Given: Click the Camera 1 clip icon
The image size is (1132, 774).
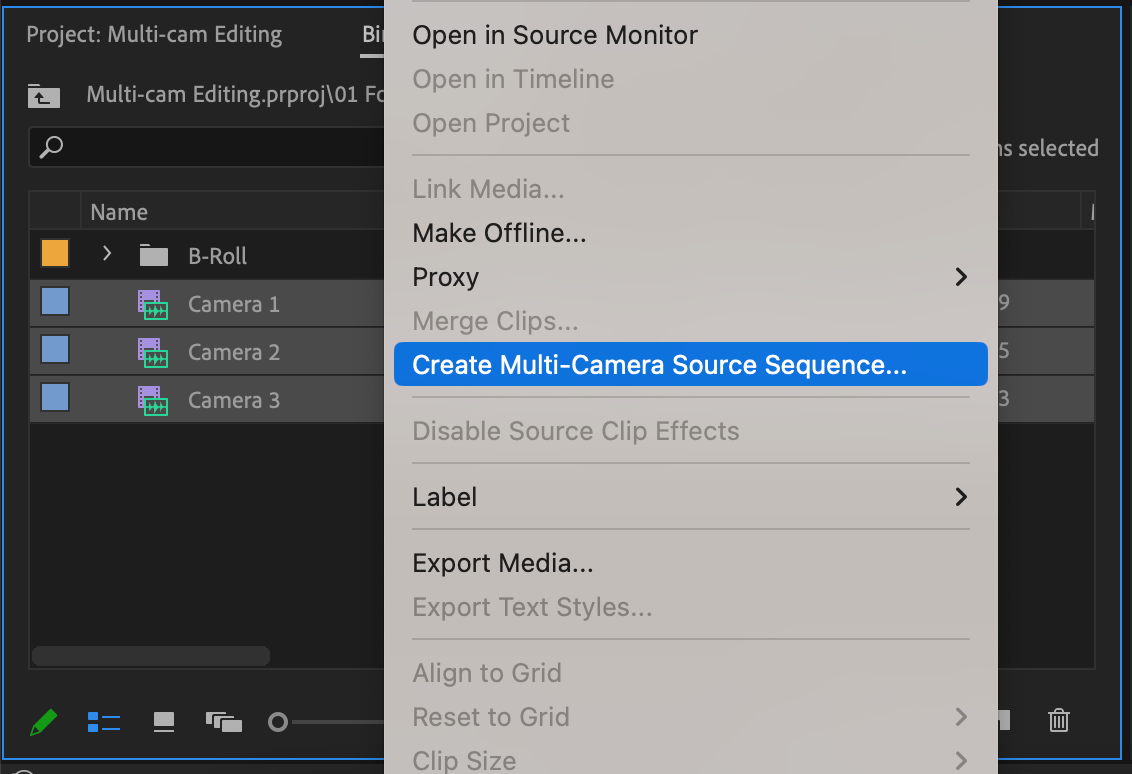Looking at the screenshot, I should [152, 304].
